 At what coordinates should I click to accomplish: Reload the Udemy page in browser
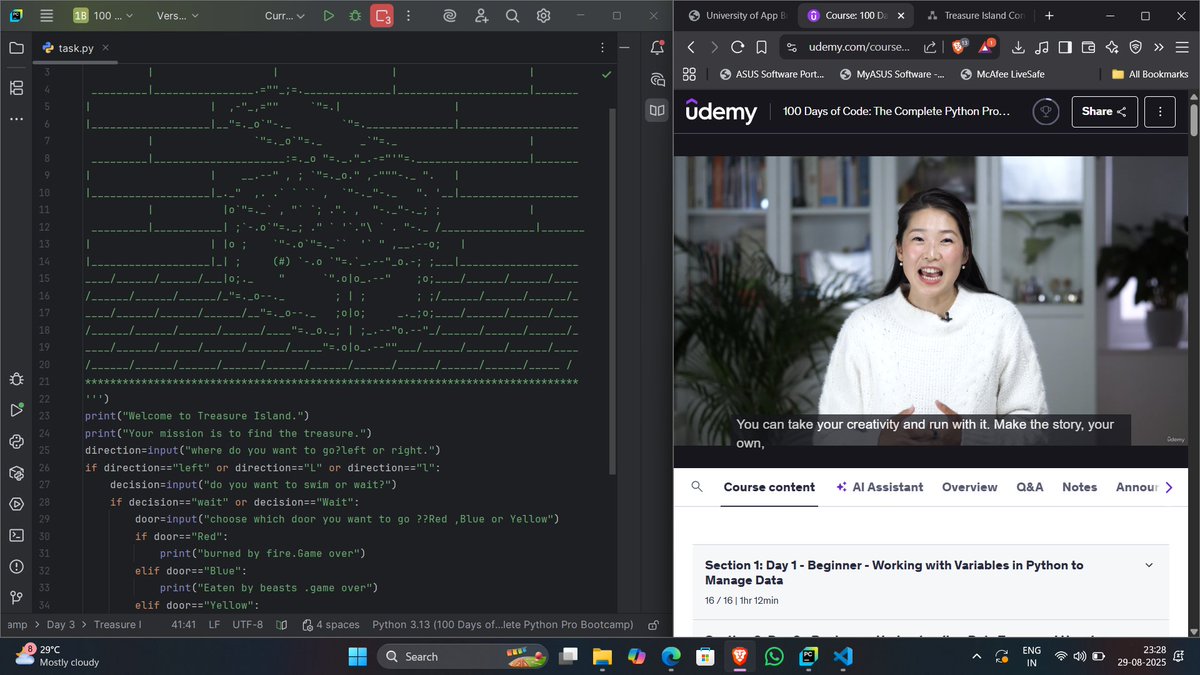(x=737, y=47)
